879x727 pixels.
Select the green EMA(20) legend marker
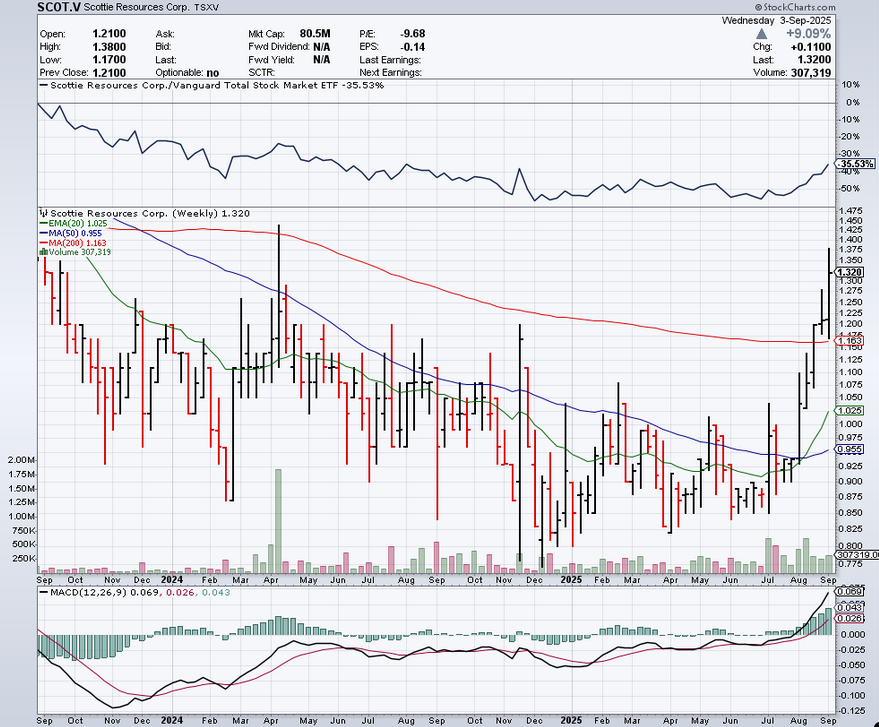coord(42,223)
